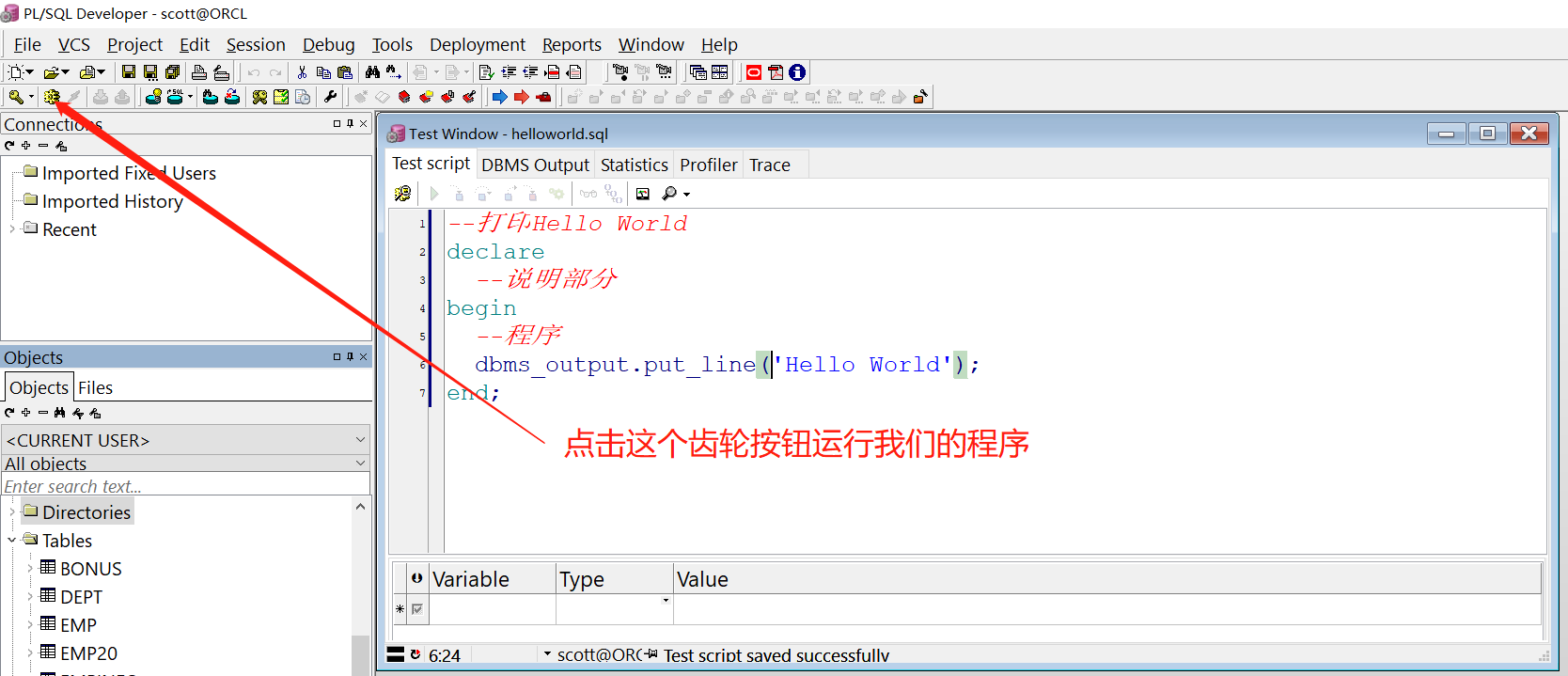Select the DEPT table
The height and width of the screenshot is (676, 1568).
(x=81, y=597)
